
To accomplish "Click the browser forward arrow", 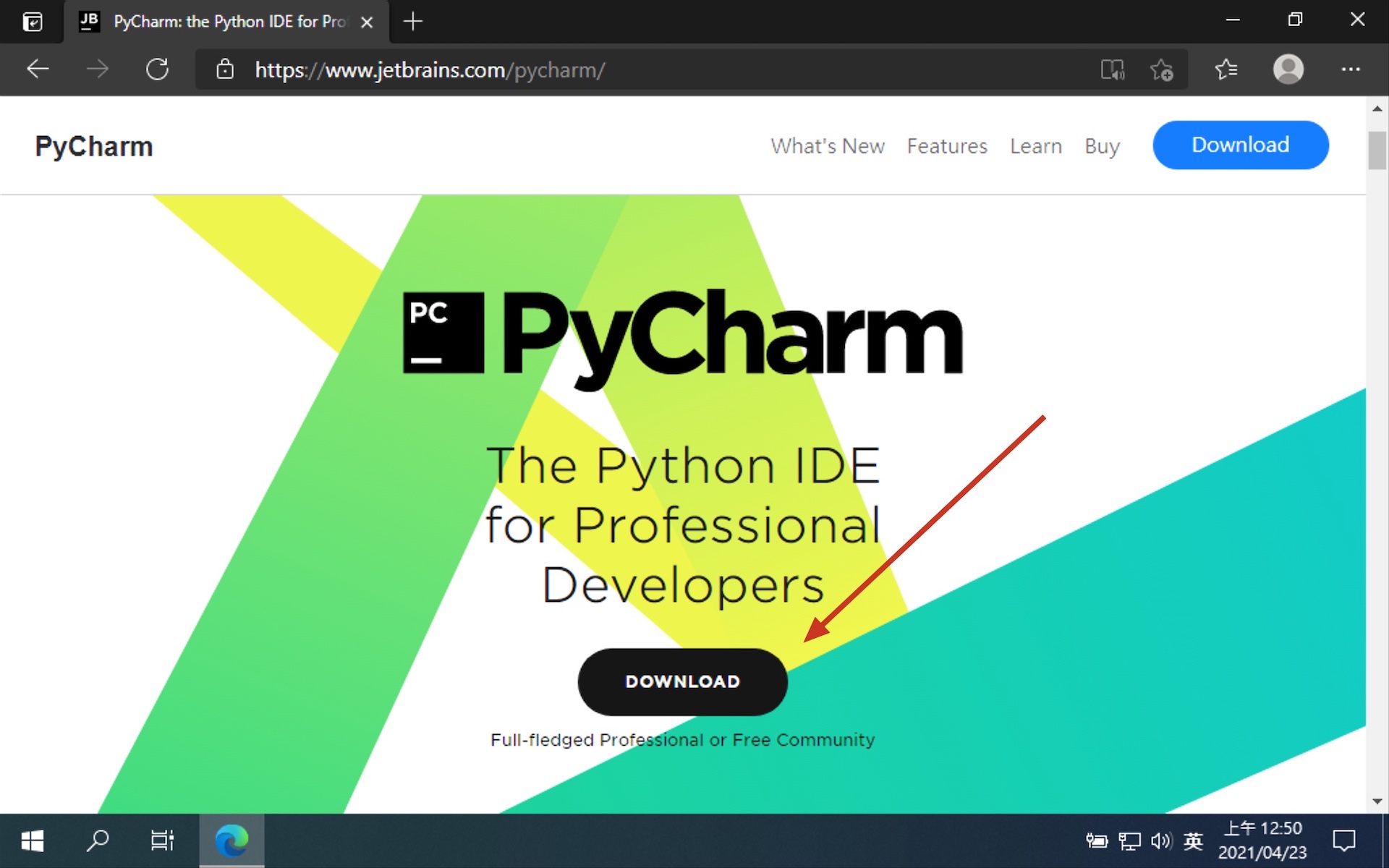I will pyautogui.click(x=97, y=69).
